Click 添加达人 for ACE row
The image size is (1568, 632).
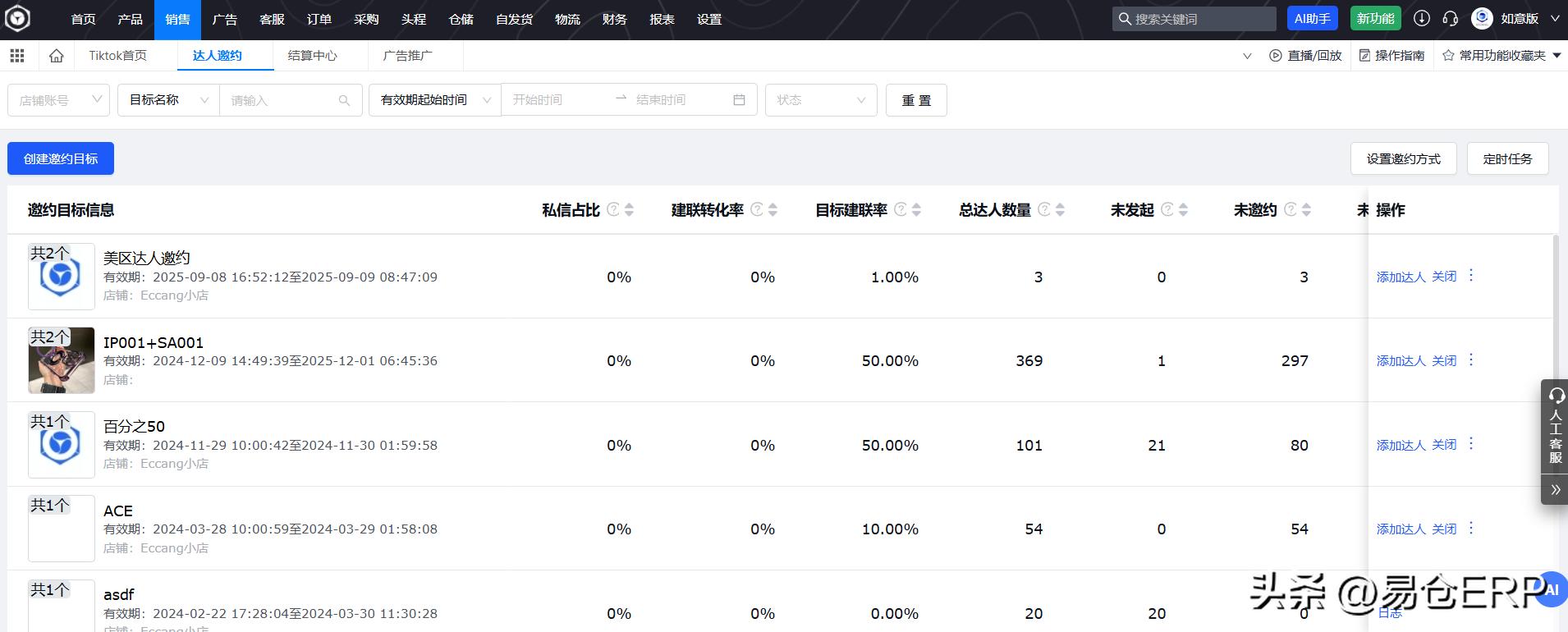(x=1401, y=529)
